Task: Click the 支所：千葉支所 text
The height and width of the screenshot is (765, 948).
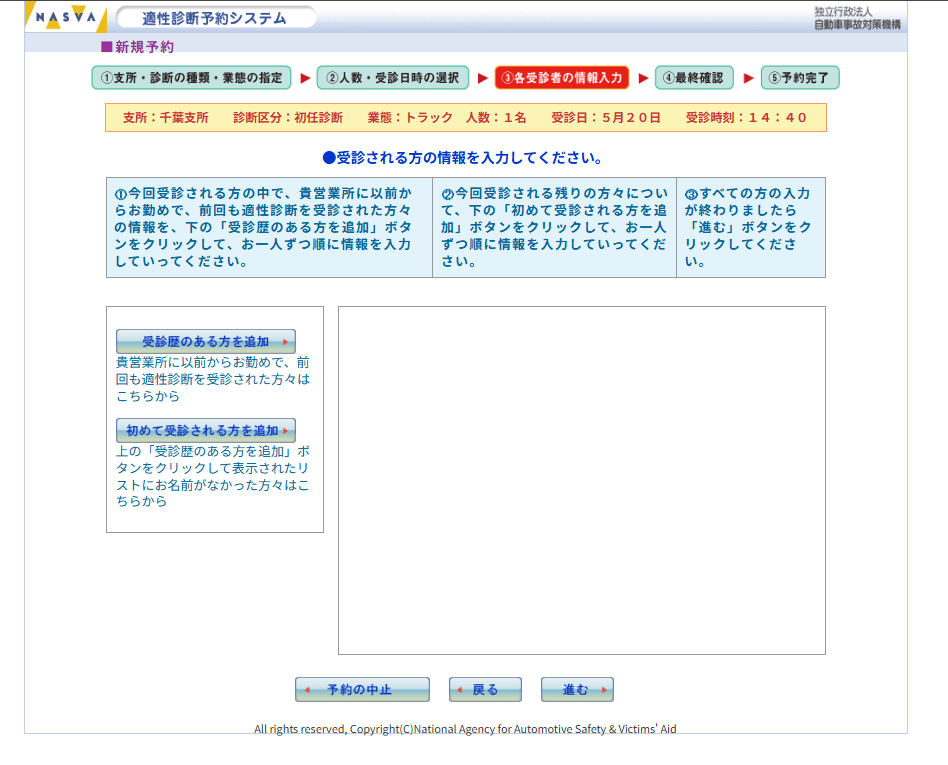Action: tap(166, 117)
